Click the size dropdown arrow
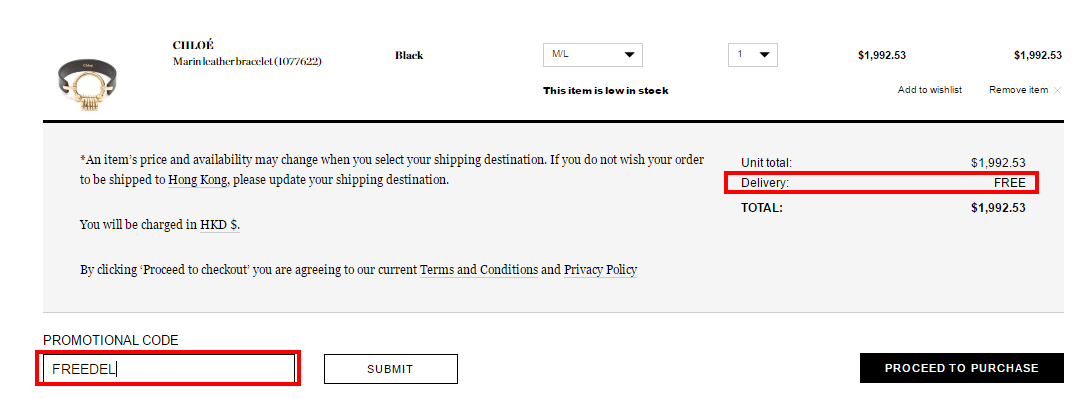 [629, 55]
